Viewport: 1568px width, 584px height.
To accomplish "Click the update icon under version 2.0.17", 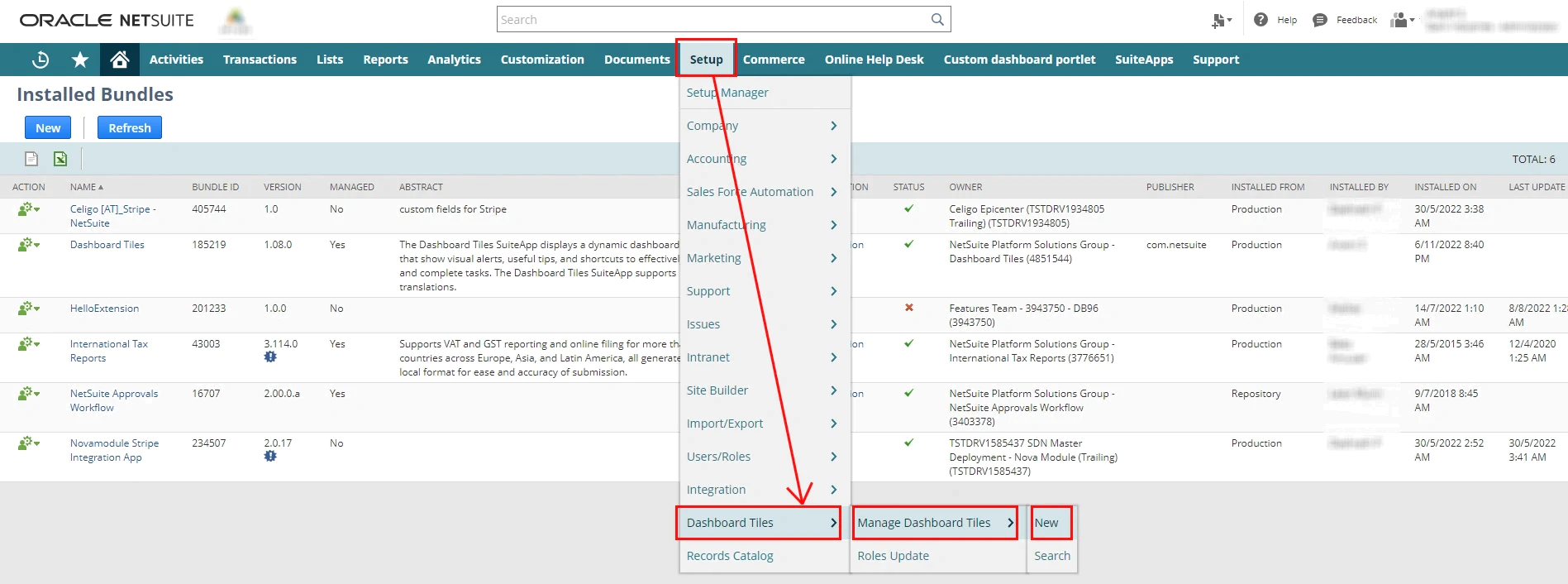I will click(x=270, y=457).
